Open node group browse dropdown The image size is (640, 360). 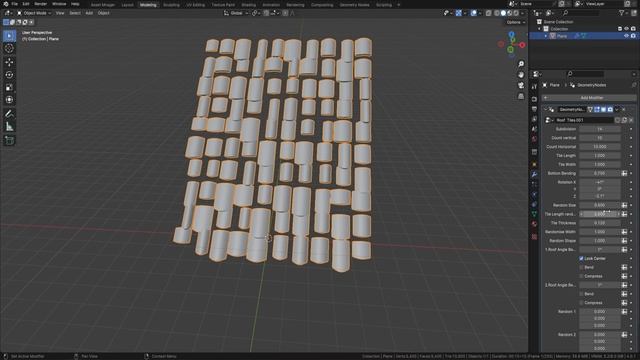549,120
